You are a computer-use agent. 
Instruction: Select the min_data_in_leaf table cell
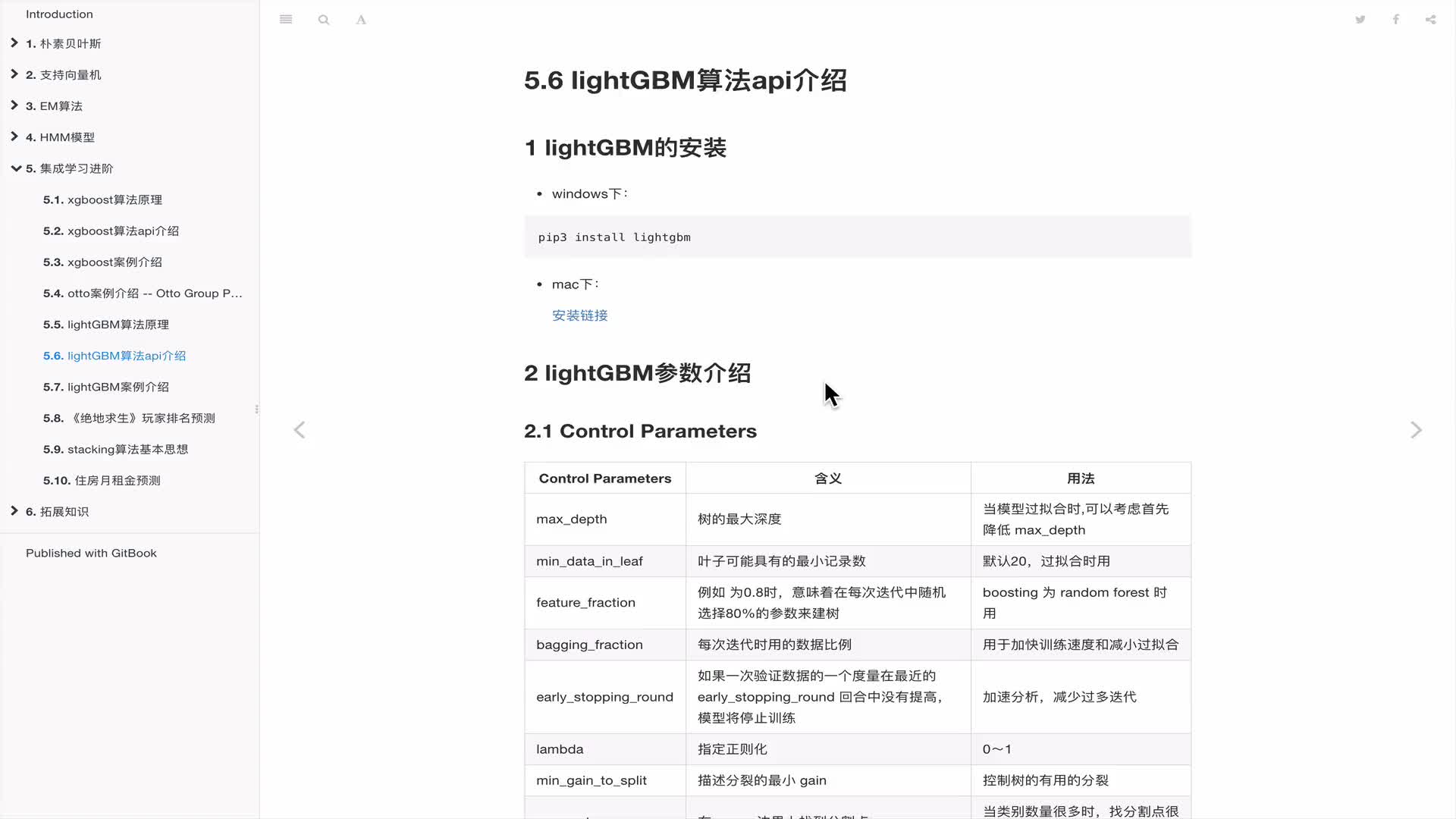click(605, 561)
